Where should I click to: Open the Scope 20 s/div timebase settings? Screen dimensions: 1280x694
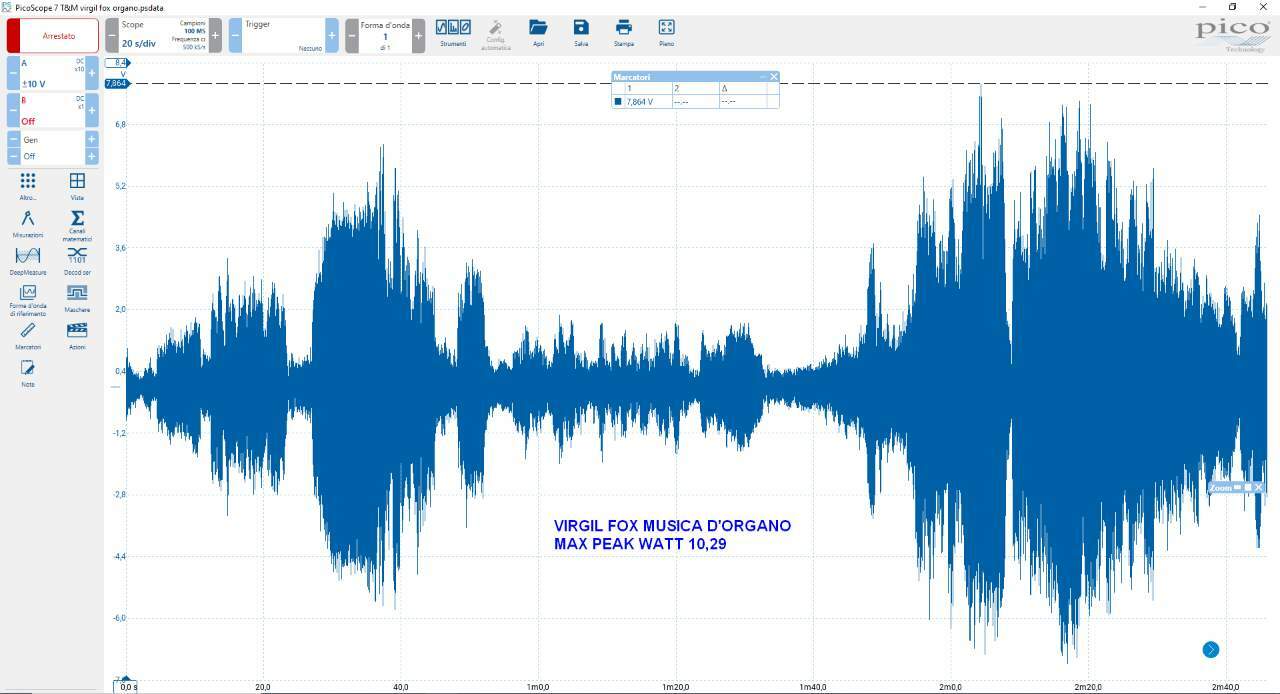tap(164, 35)
